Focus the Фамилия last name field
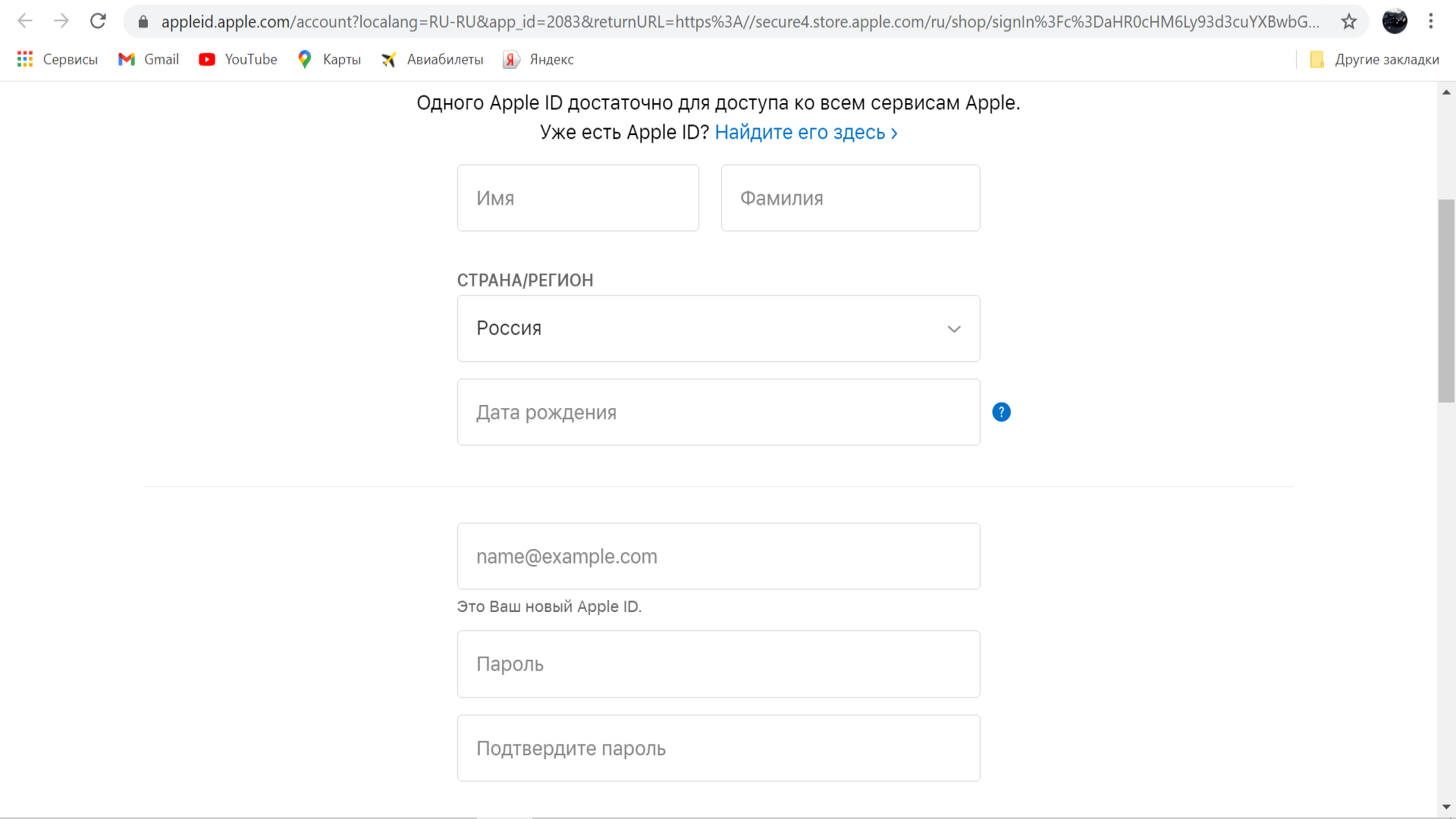Screen dimensions: 1456x819 coord(850,198)
